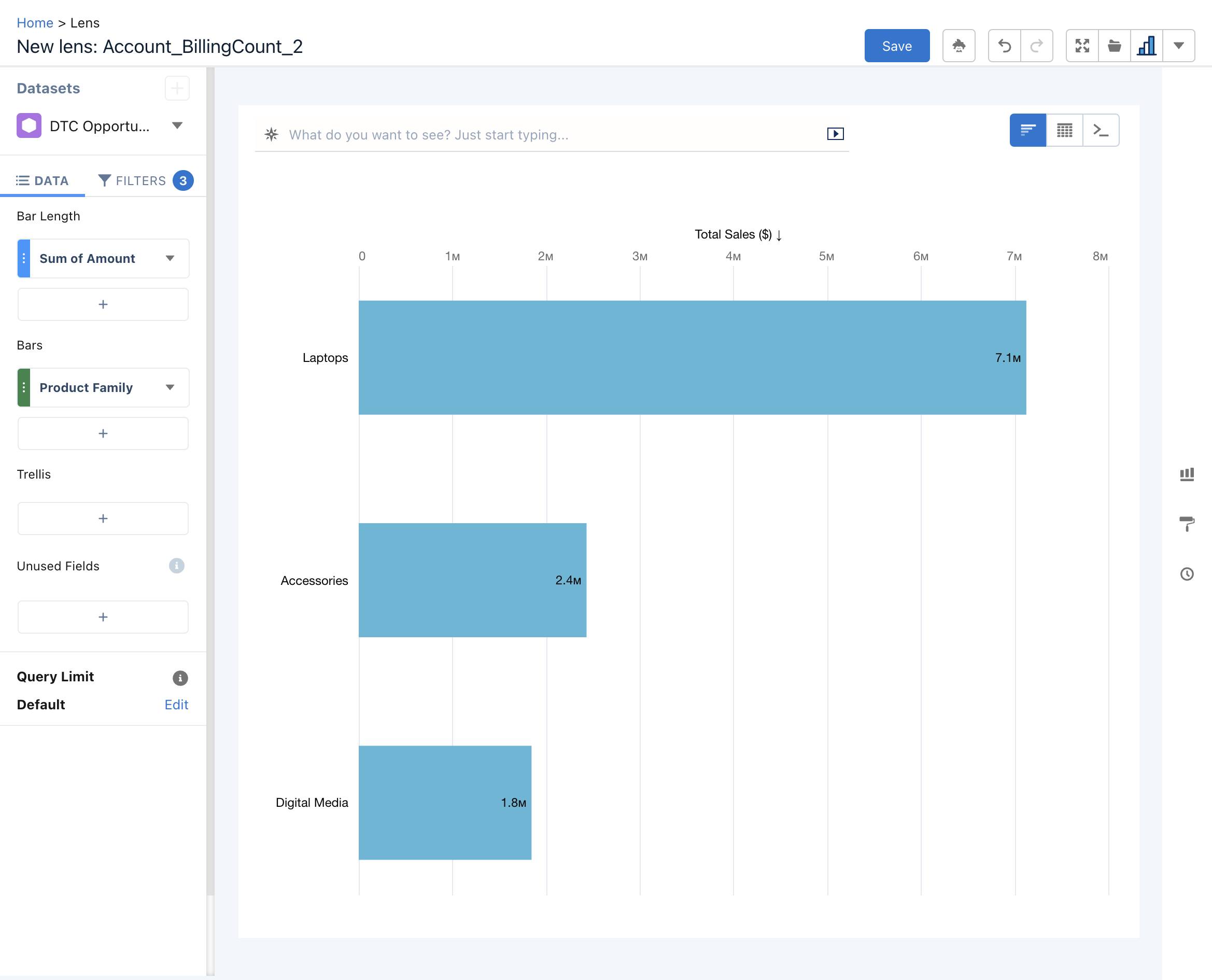Open the Sum of Amount measure dropdown

(171, 258)
